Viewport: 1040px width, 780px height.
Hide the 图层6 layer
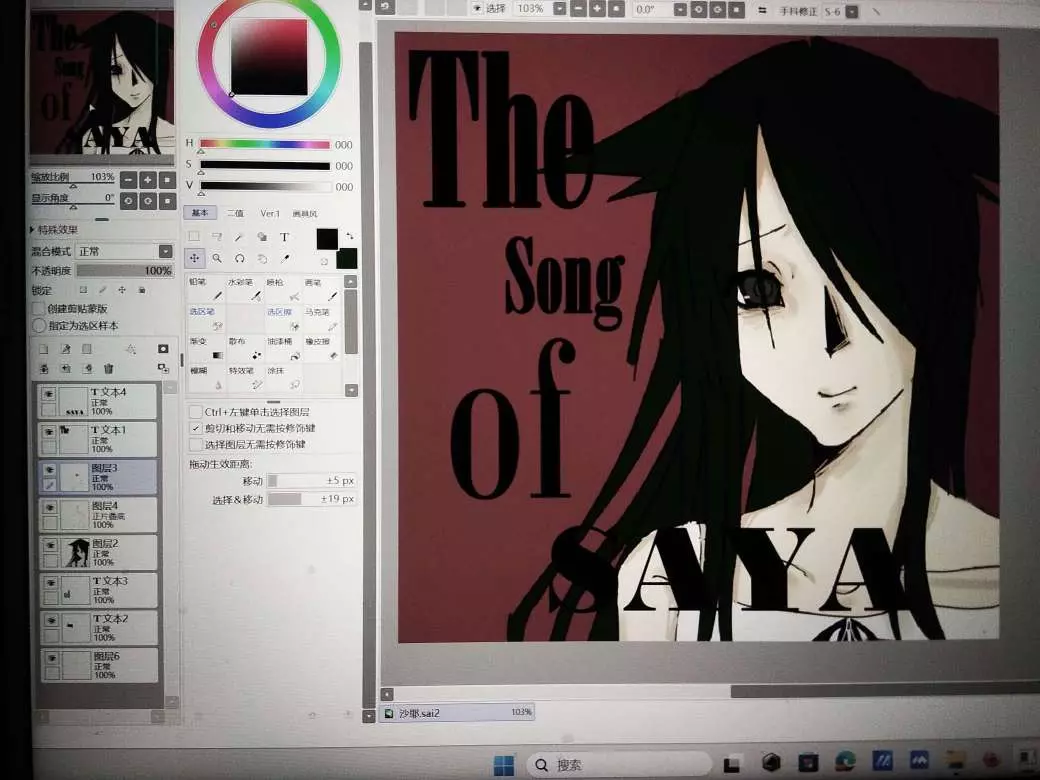[52, 658]
